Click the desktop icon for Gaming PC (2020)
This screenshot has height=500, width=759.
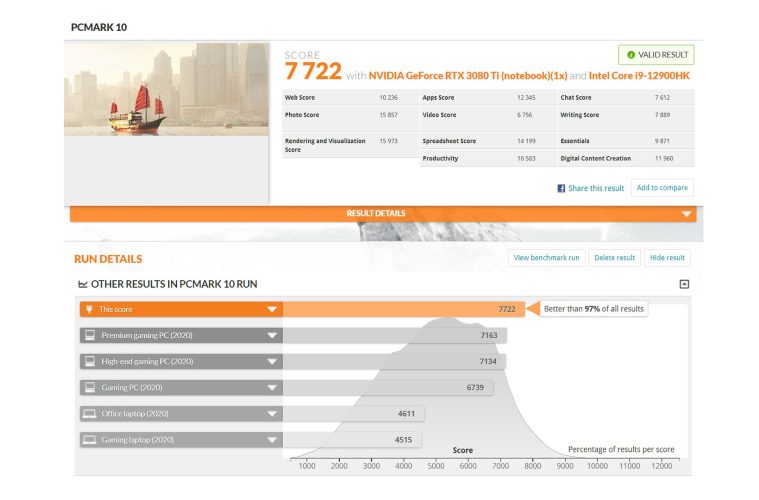pyautogui.click(x=90, y=387)
